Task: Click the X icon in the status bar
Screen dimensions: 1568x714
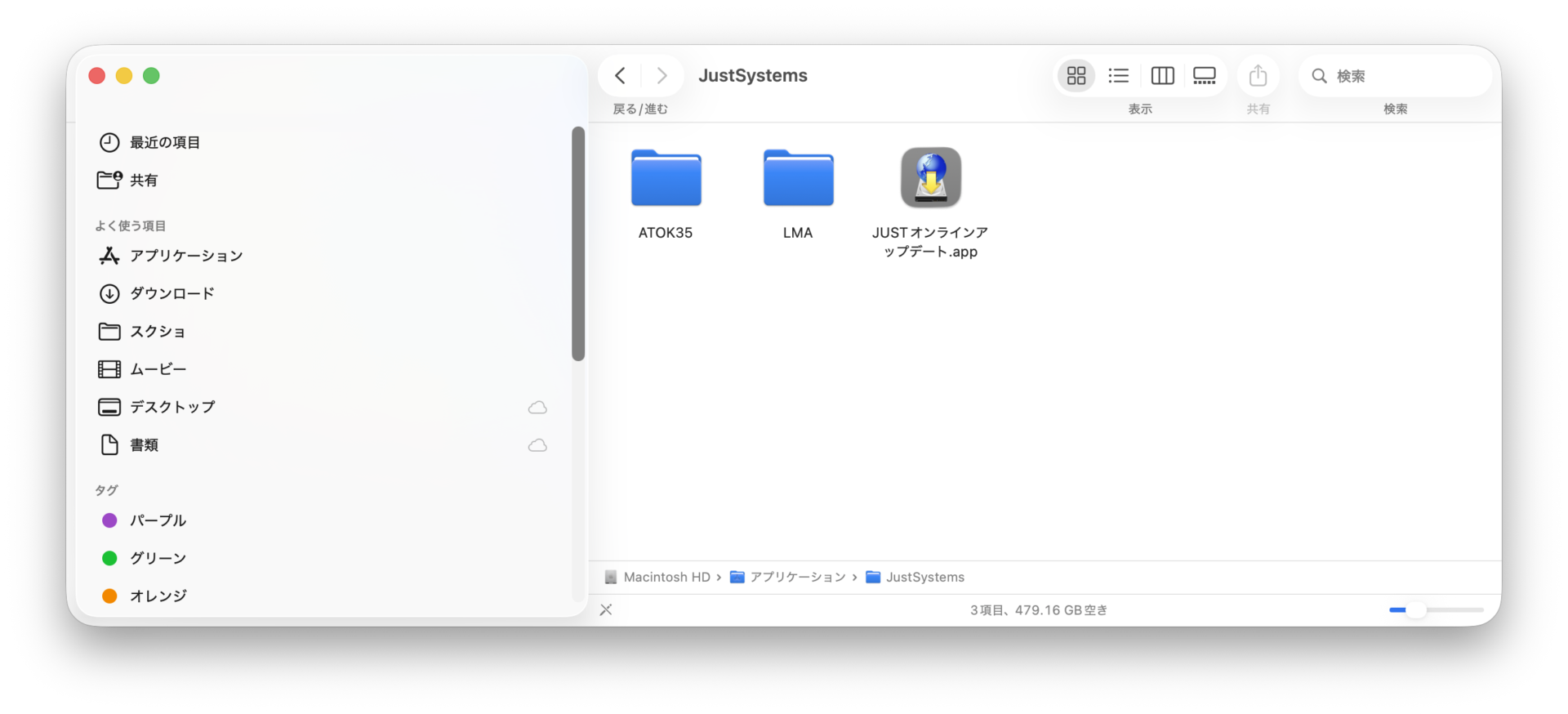Action: pos(606,610)
